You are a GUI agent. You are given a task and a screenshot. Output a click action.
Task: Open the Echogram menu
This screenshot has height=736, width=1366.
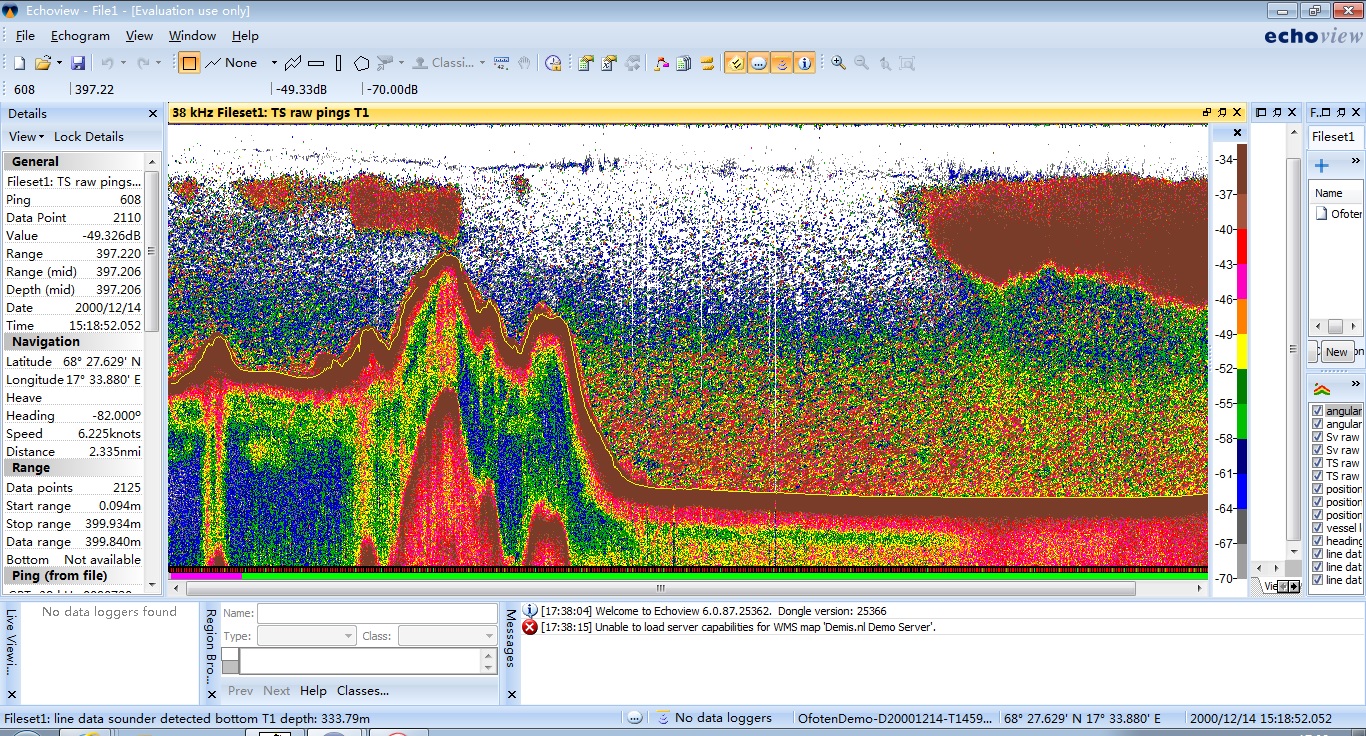point(80,36)
